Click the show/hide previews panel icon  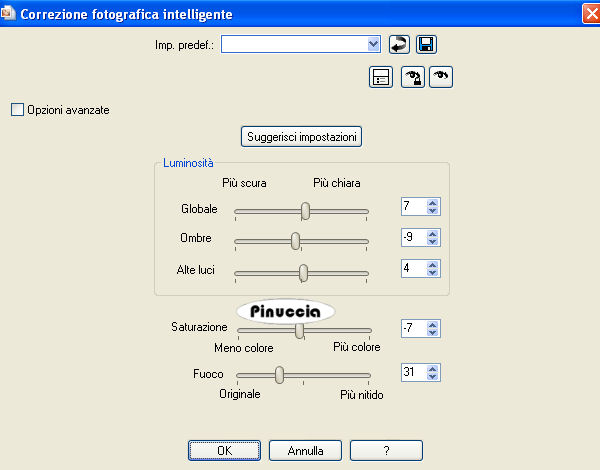[380, 77]
